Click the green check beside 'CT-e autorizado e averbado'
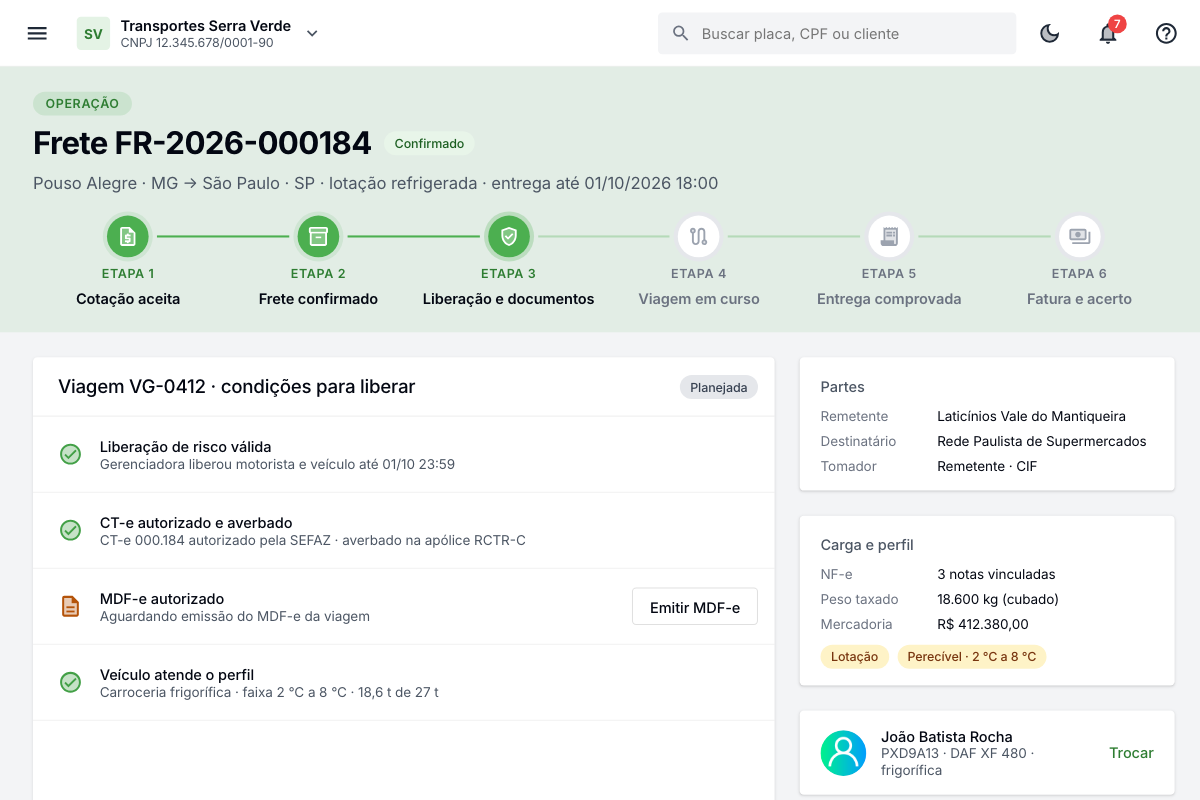The image size is (1200, 800). coord(70,530)
